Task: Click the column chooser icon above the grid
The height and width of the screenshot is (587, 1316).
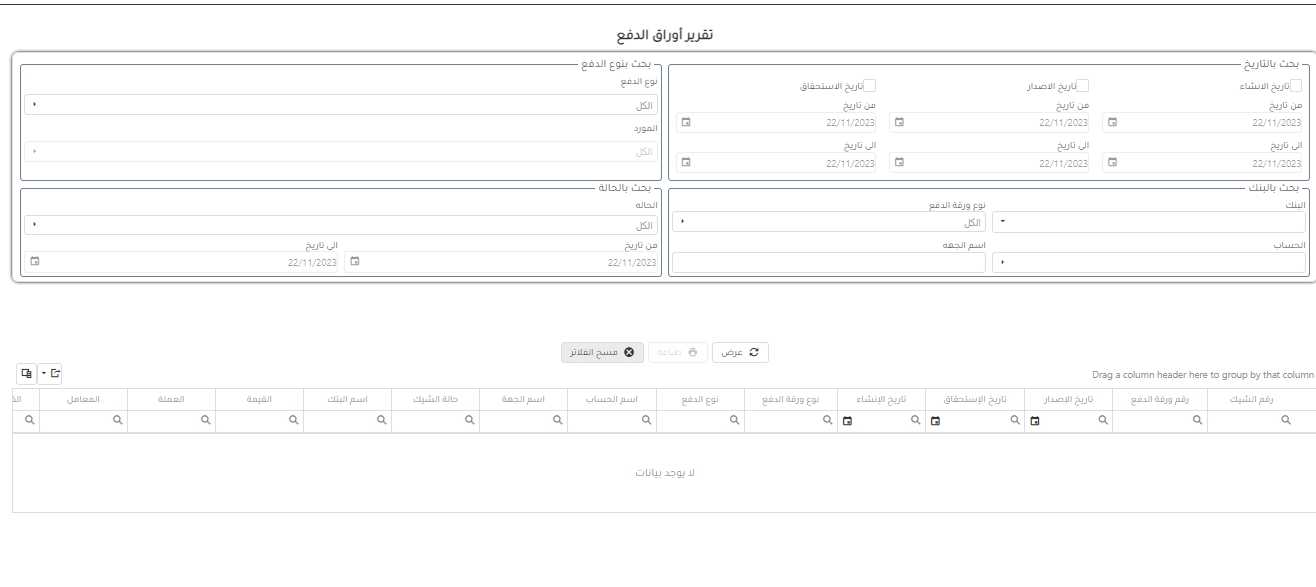Action: coord(27,373)
